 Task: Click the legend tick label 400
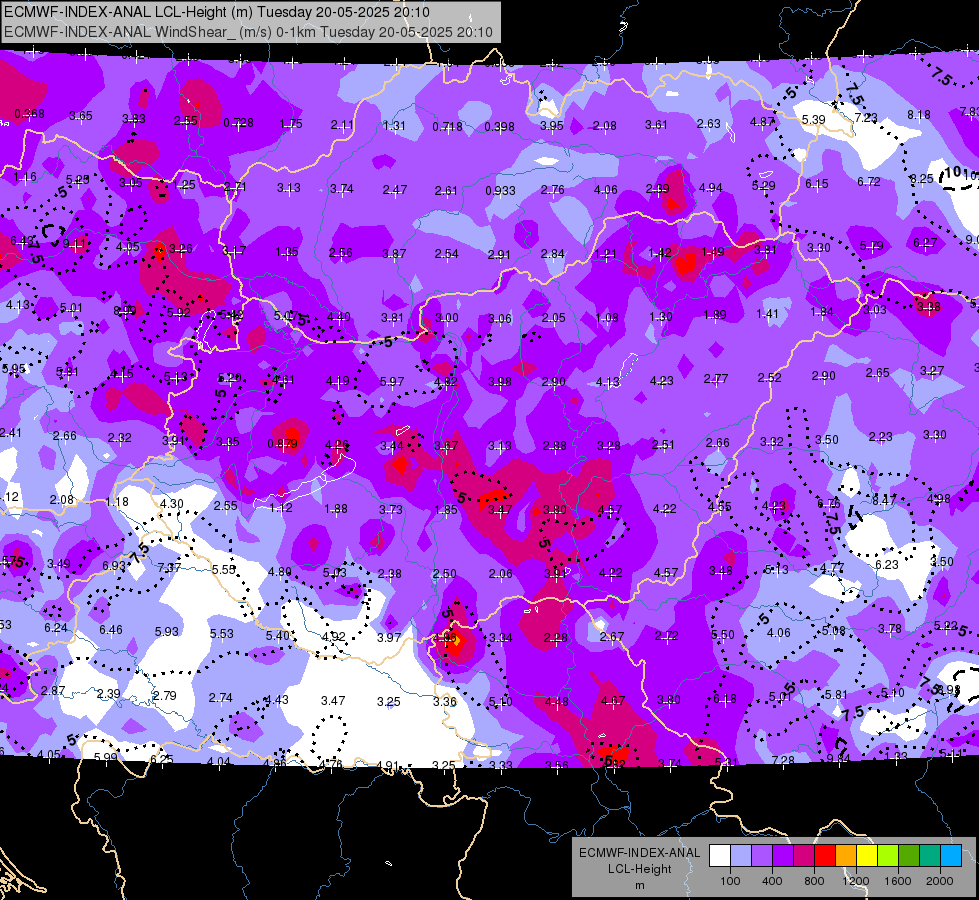click(x=772, y=881)
